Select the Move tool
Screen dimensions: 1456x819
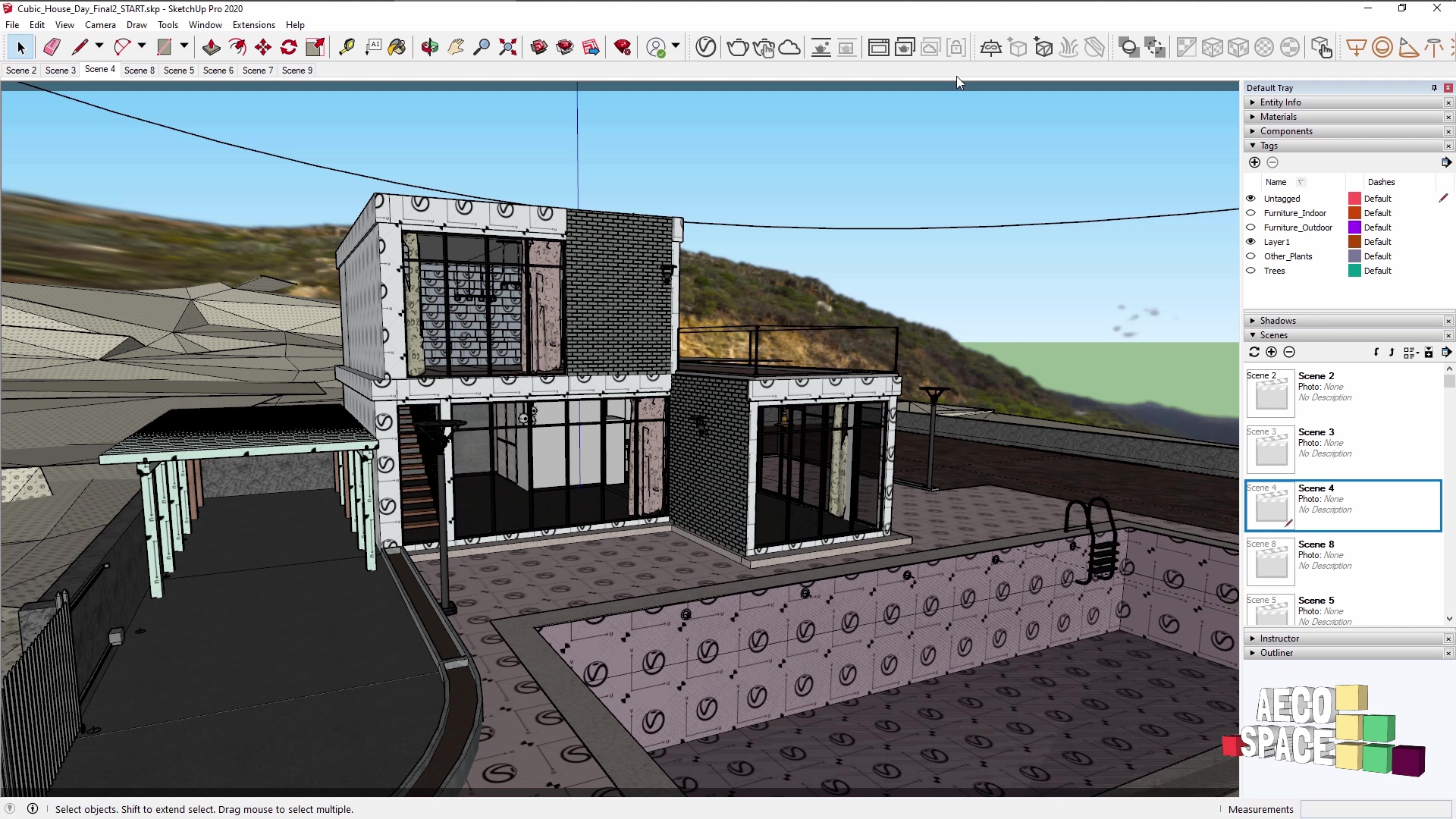(263, 47)
